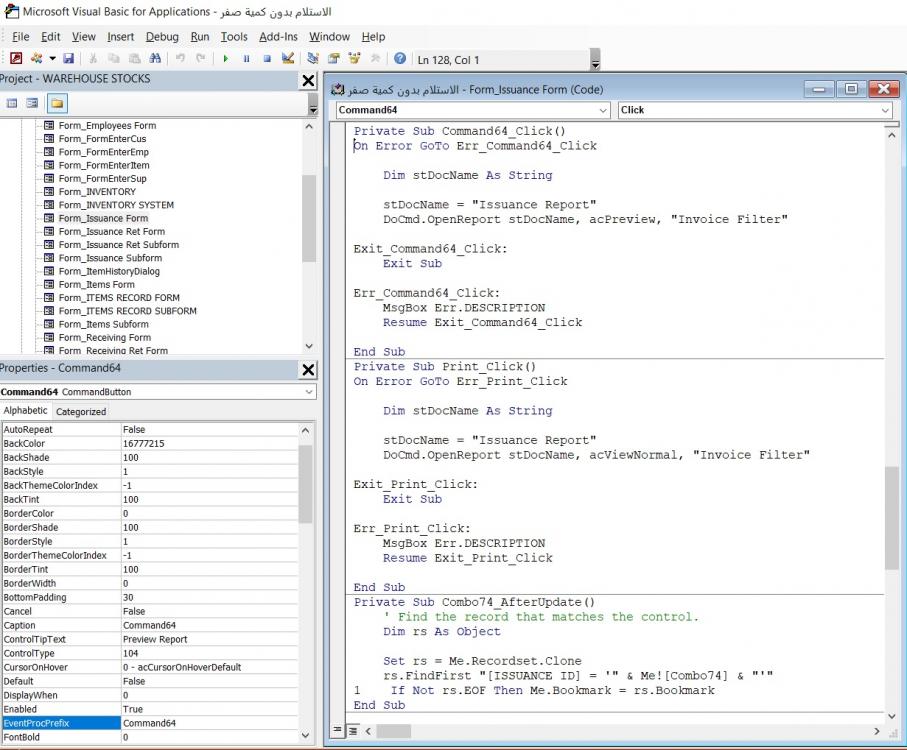Open the Run menu
Image resolution: width=907 pixels, height=750 pixels.
pos(200,36)
